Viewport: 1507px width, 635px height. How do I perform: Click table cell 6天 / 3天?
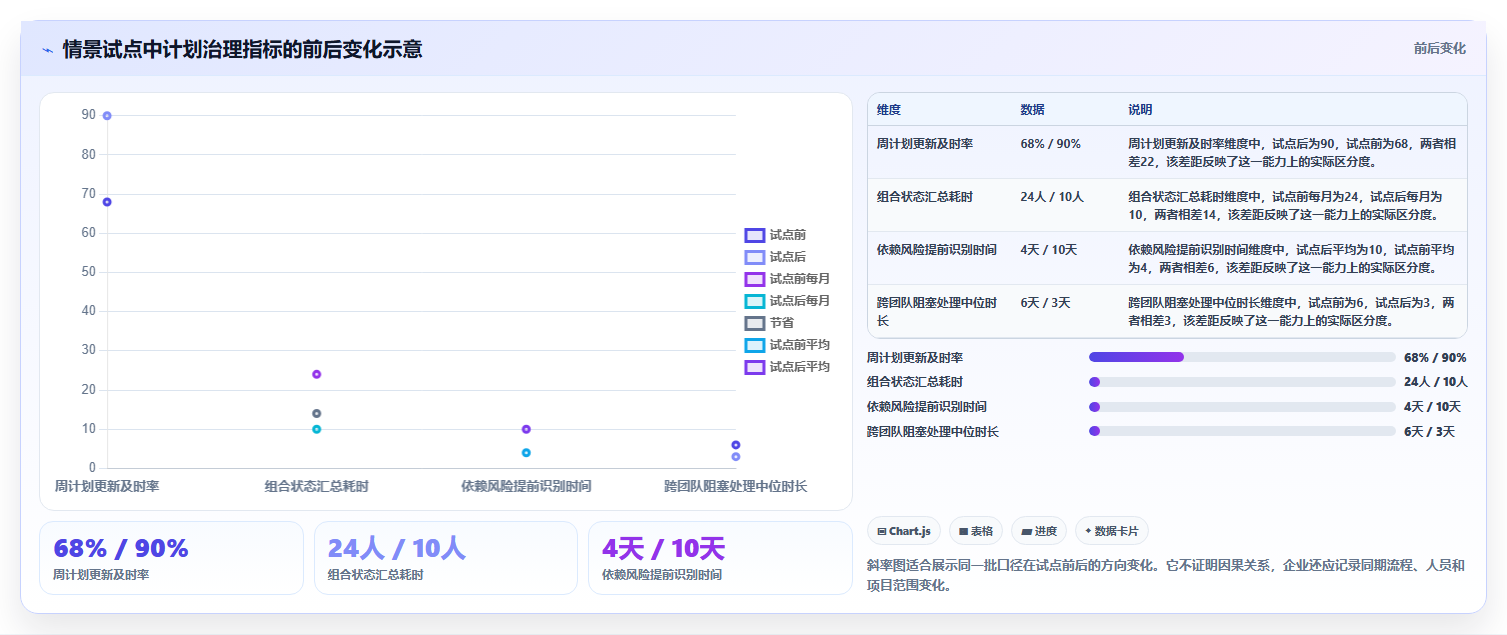pos(1045,303)
